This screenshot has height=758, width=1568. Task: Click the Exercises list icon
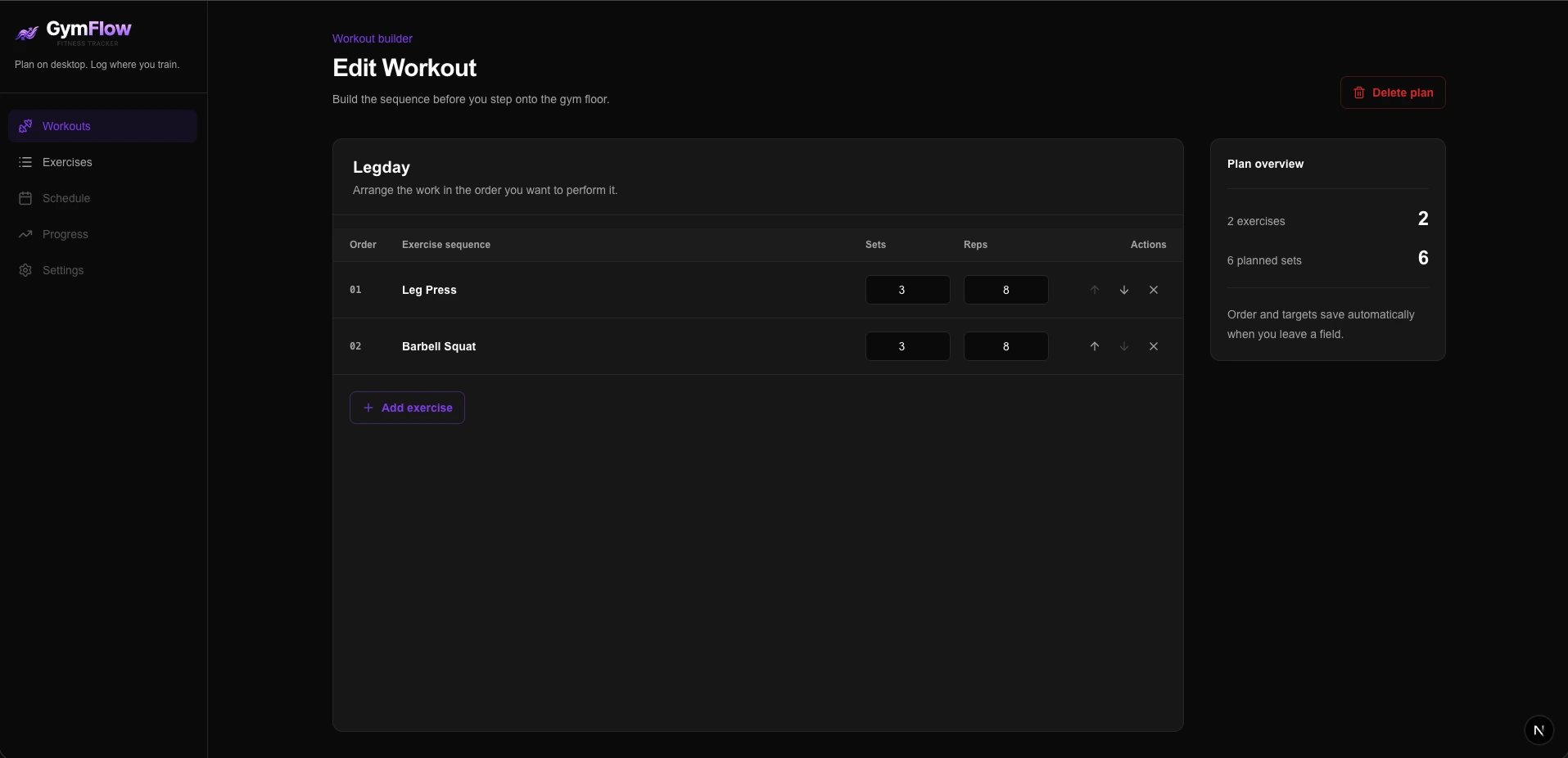[x=25, y=162]
